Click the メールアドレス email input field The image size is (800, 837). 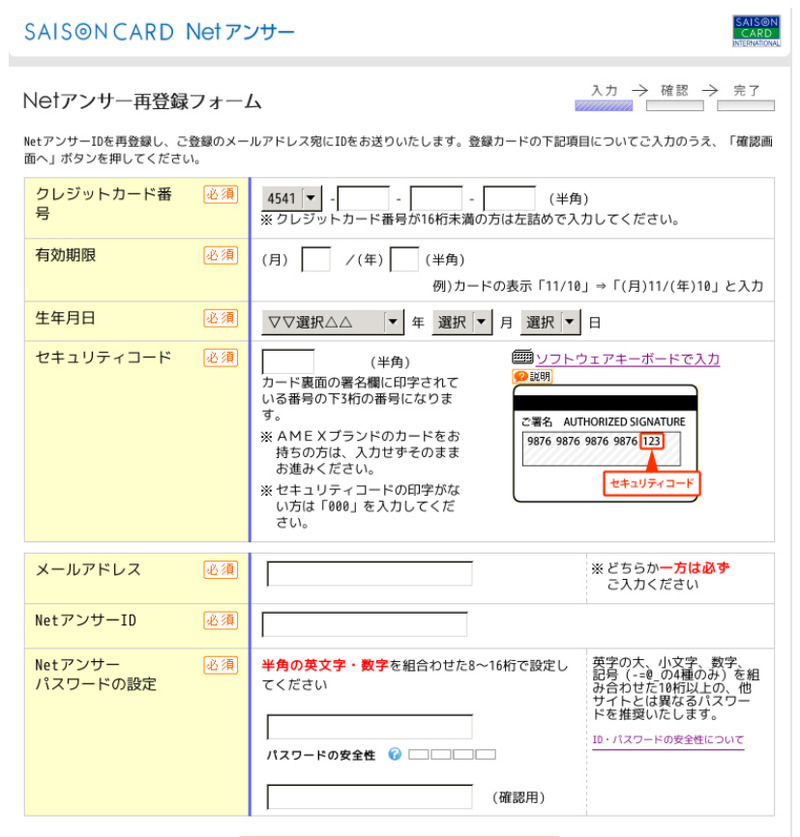369,574
